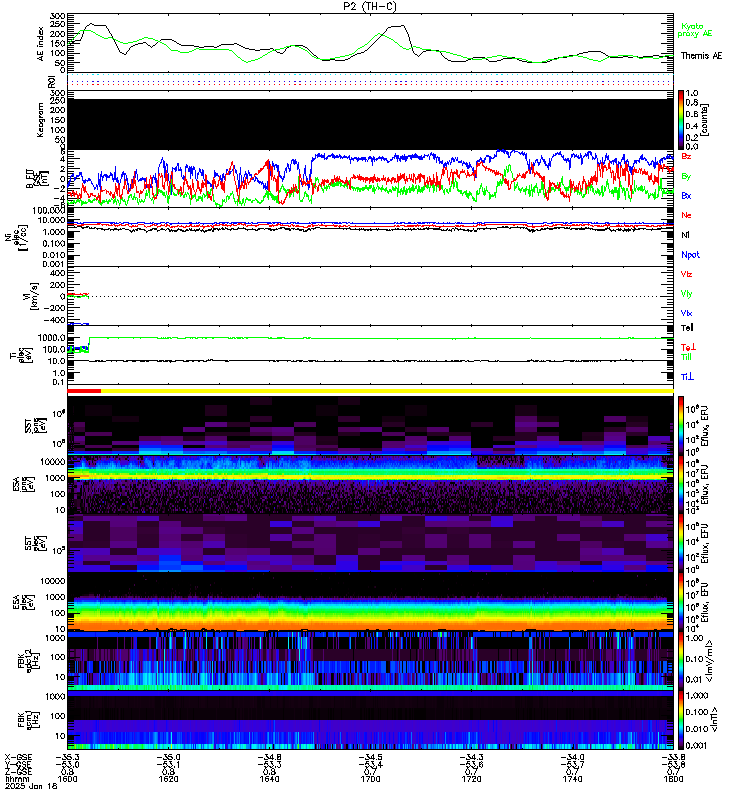Screen dimensions: 750x800
Task: Pick the SST ions Eflux color bar
Action: [681, 426]
